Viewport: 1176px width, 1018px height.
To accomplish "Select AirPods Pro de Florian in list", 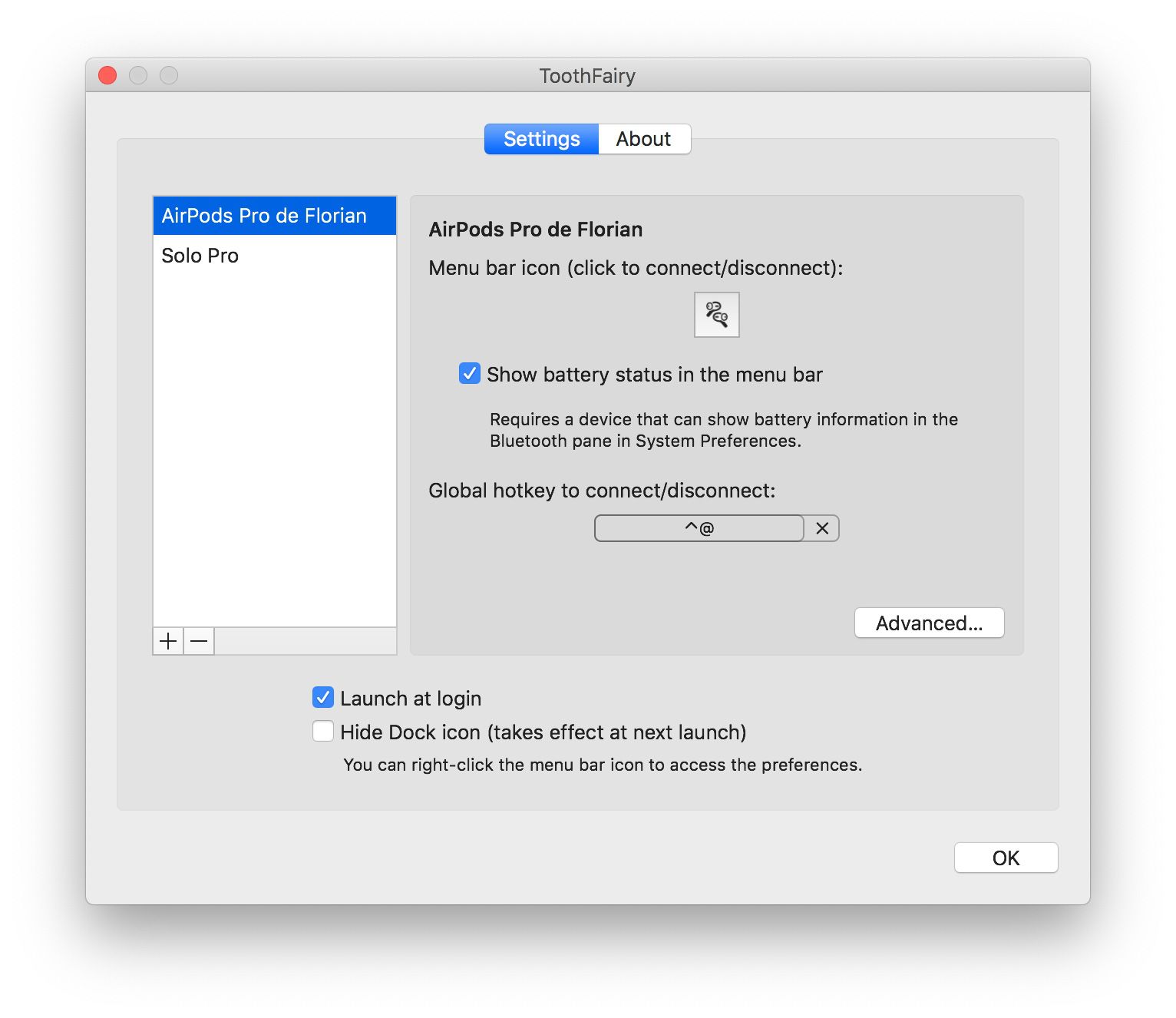I will [x=275, y=216].
